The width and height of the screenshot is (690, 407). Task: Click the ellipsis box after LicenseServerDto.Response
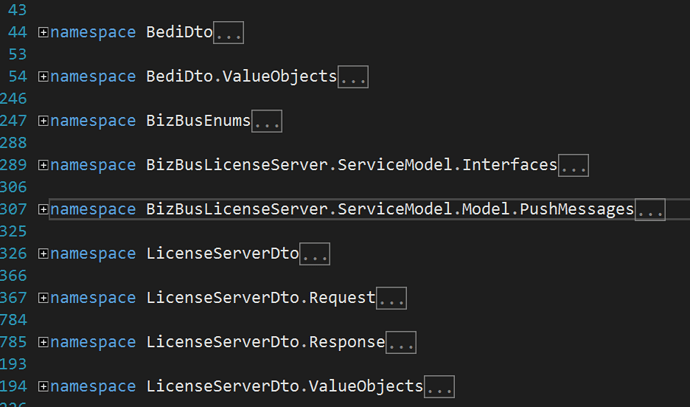[x=401, y=342]
